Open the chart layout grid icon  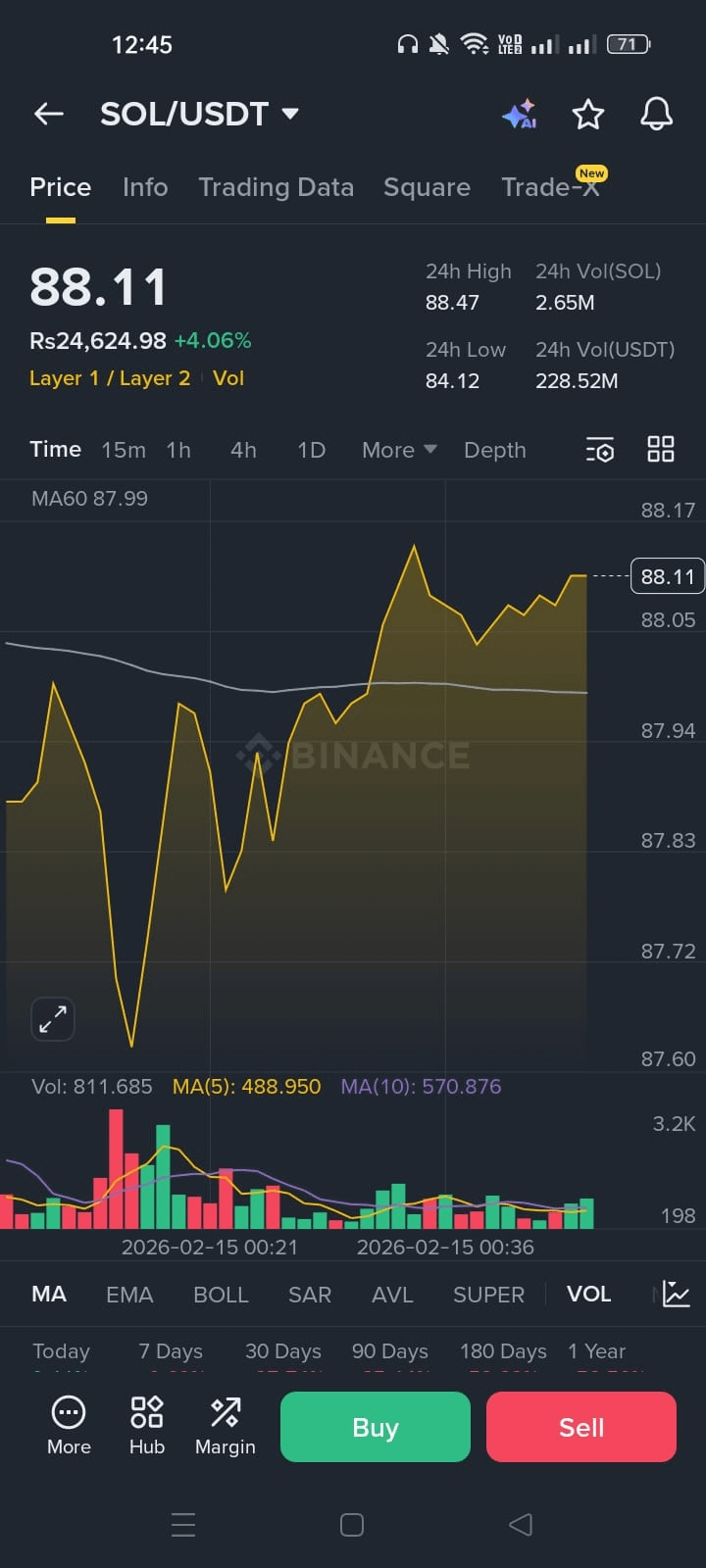click(x=661, y=450)
